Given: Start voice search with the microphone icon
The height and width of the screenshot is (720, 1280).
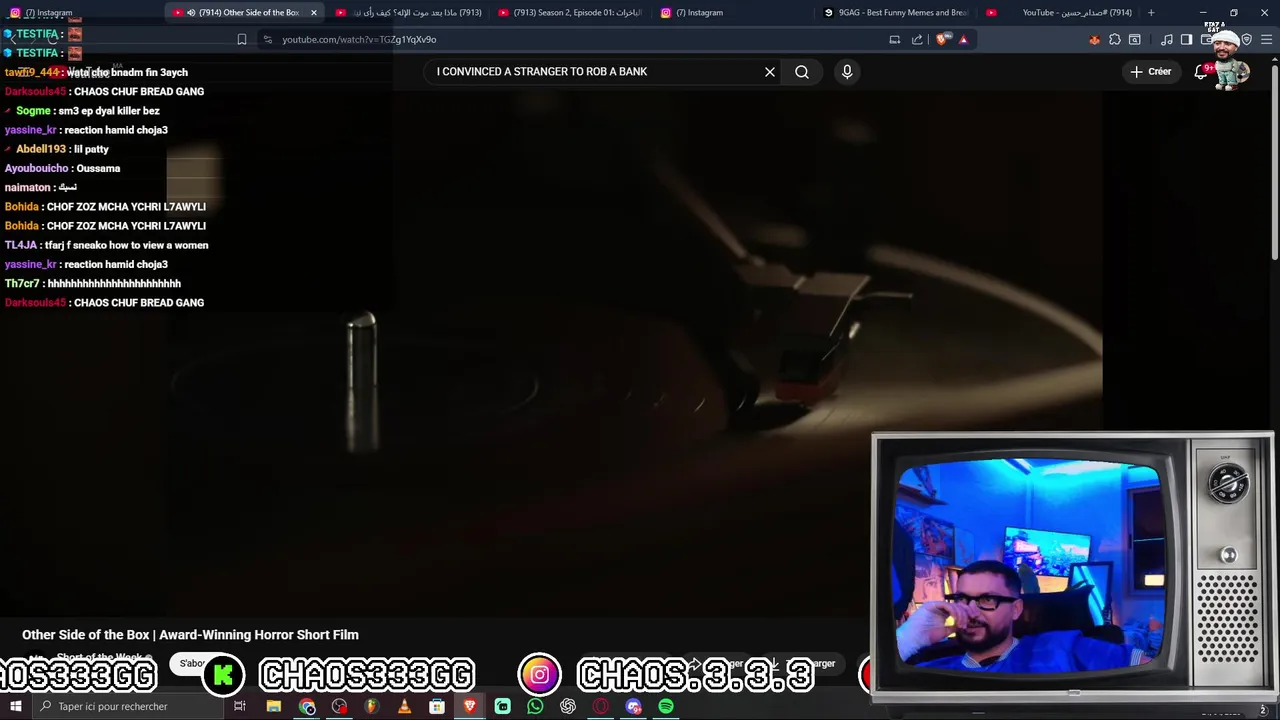Looking at the screenshot, I should pyautogui.click(x=847, y=72).
